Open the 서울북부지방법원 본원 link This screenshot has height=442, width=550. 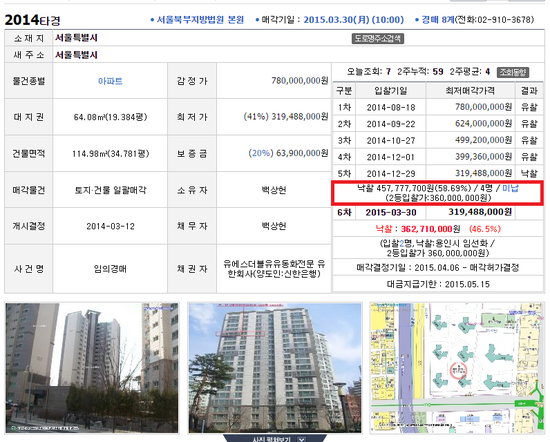200,20
